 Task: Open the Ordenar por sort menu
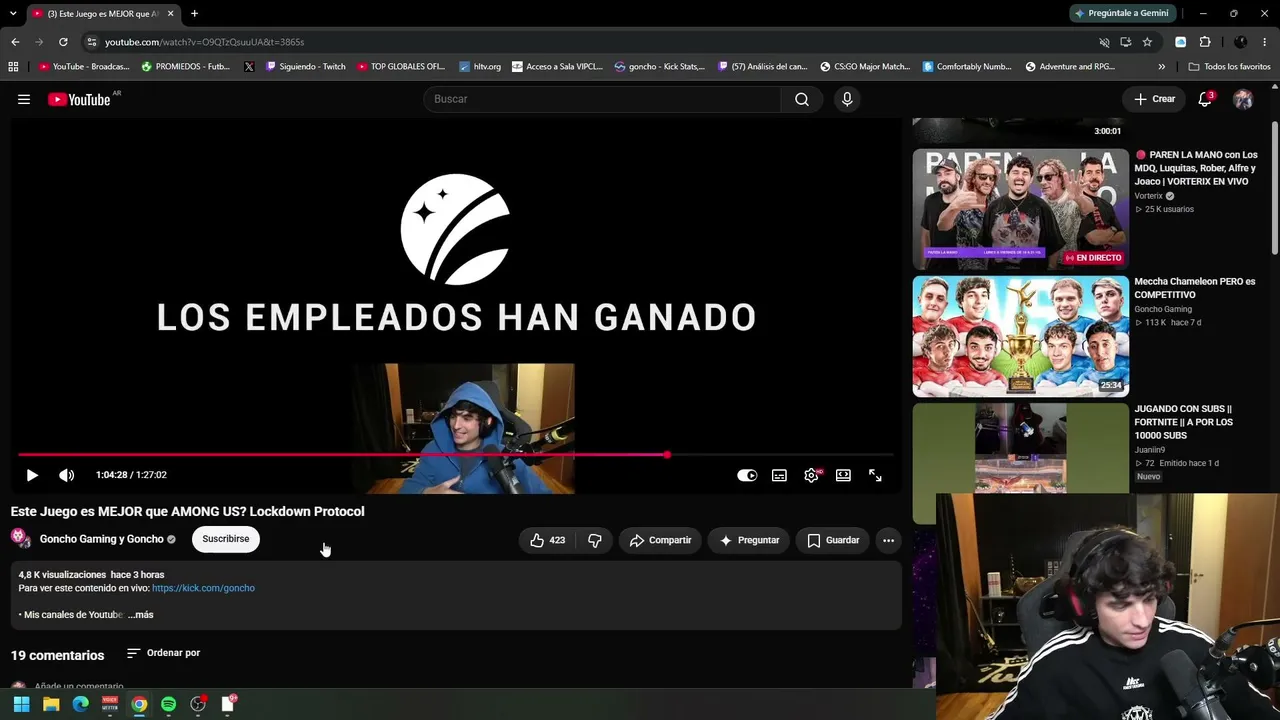pos(163,653)
